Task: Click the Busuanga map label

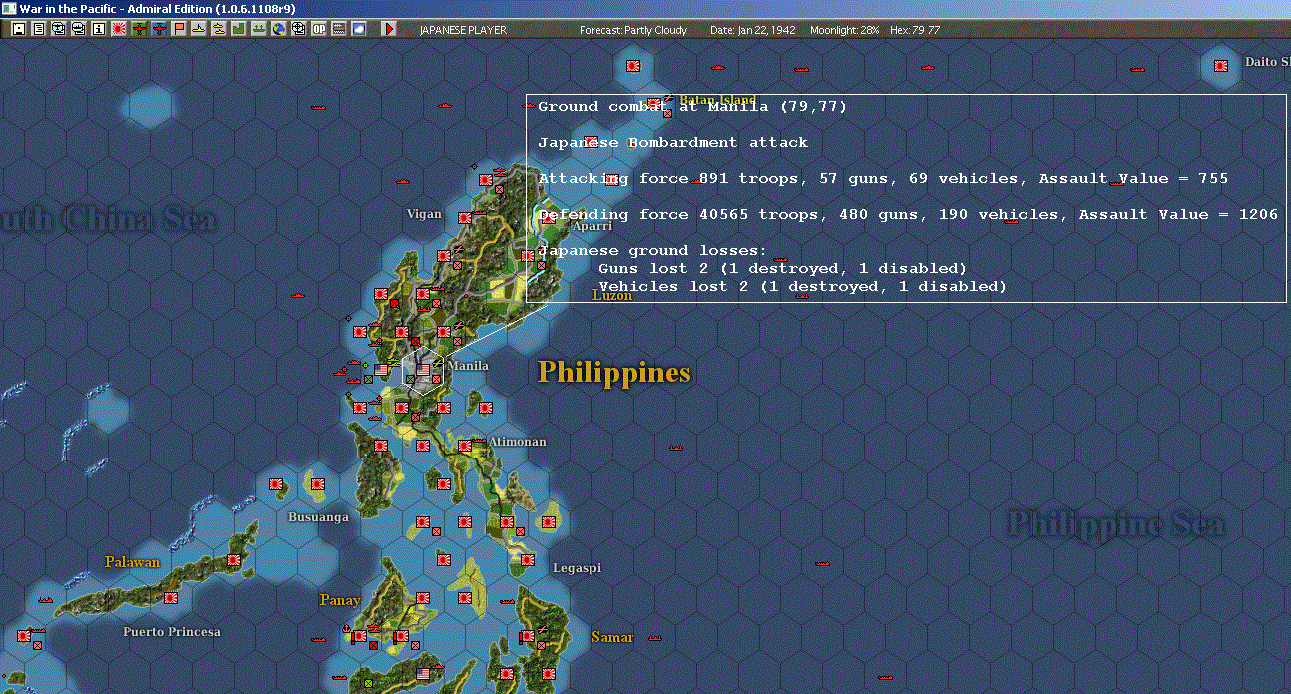Action: click(x=318, y=517)
